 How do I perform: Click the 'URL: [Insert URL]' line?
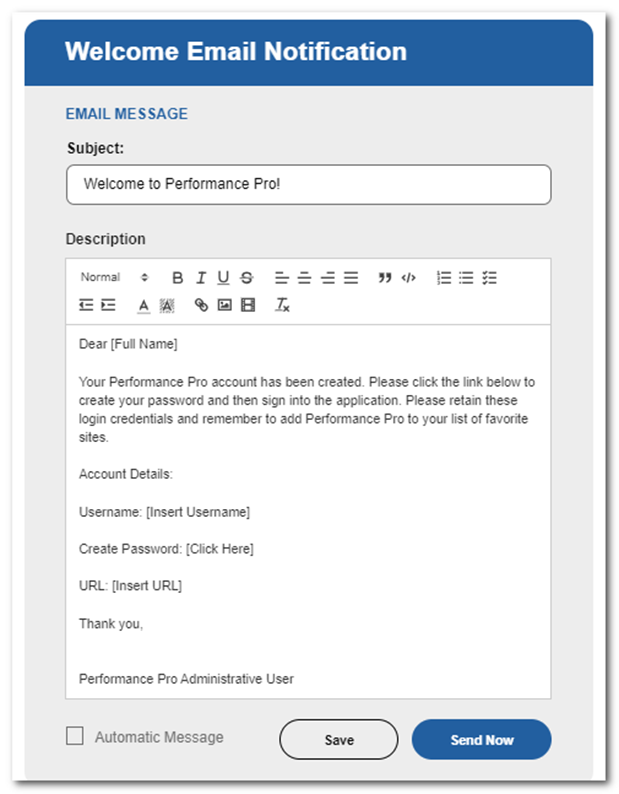(x=130, y=586)
